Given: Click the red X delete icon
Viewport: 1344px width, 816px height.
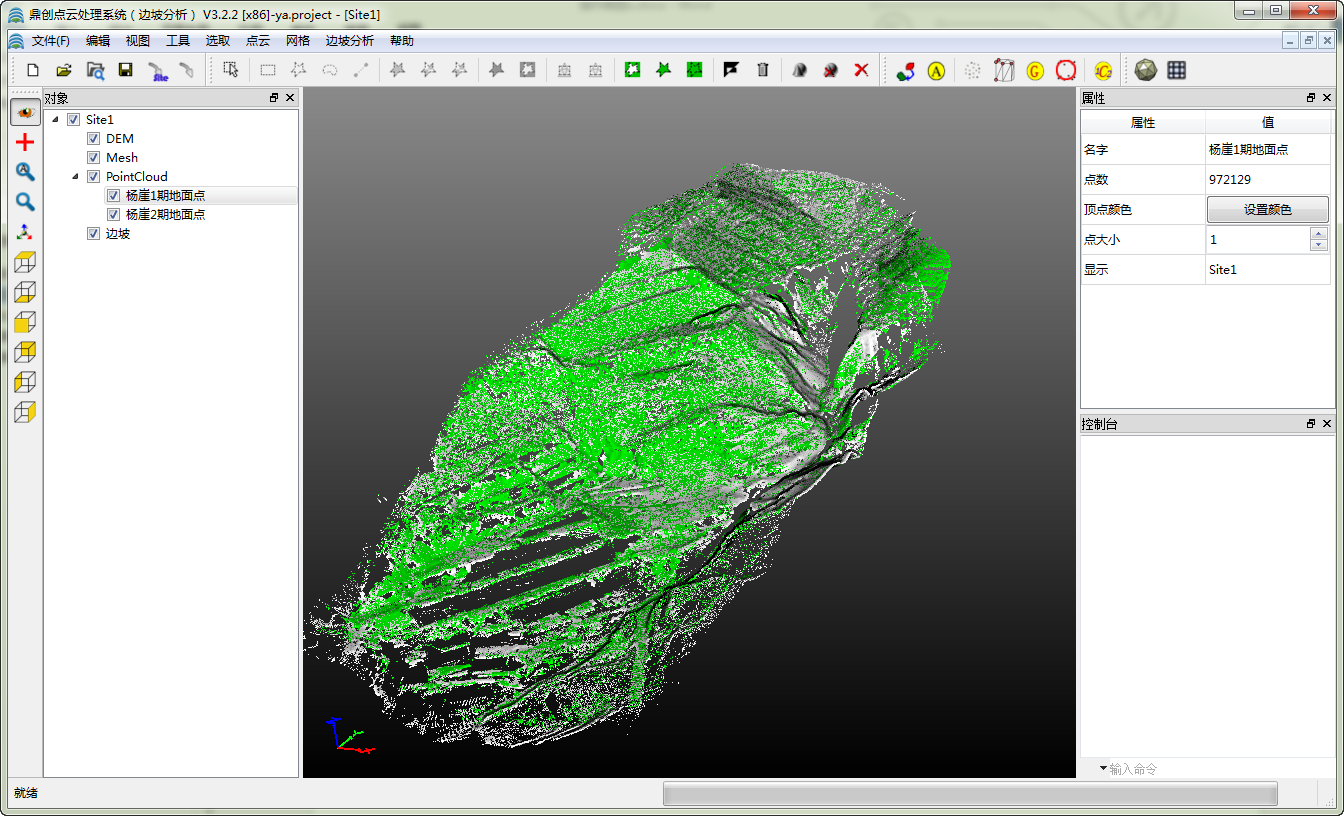Looking at the screenshot, I should 861,70.
